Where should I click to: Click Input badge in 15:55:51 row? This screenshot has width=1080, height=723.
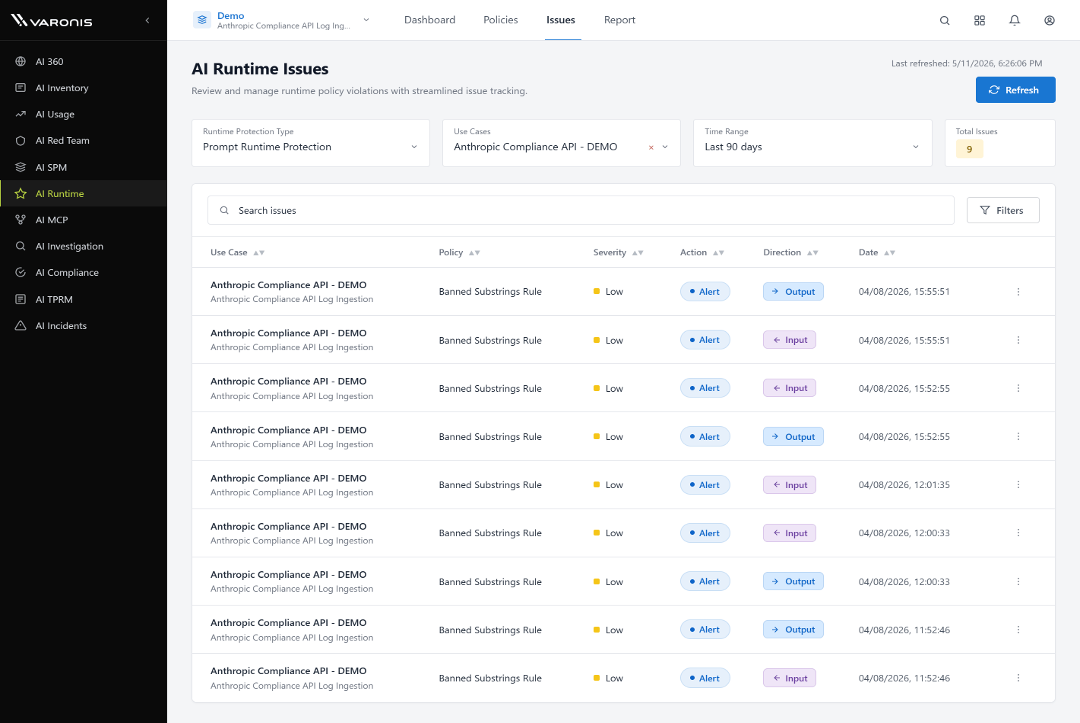pyautogui.click(x=789, y=340)
